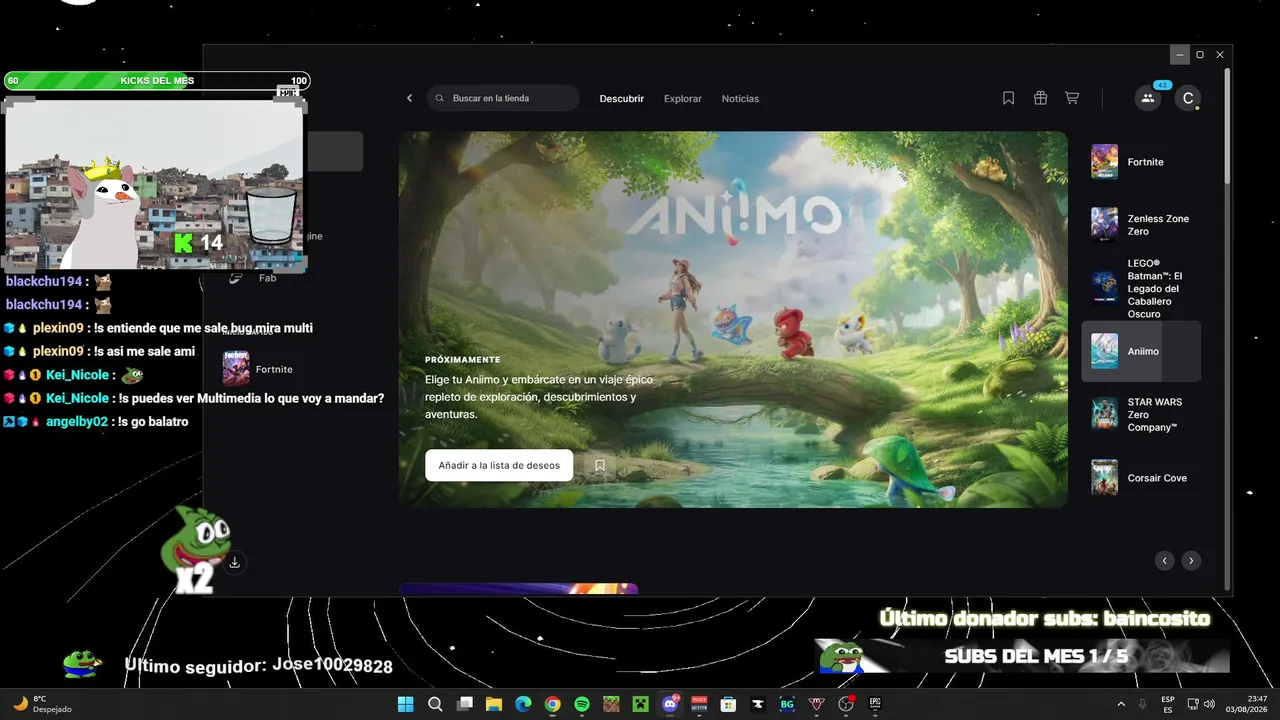Open Google Chrome from the taskbar
Viewport: 1280px width, 720px height.
click(x=552, y=704)
